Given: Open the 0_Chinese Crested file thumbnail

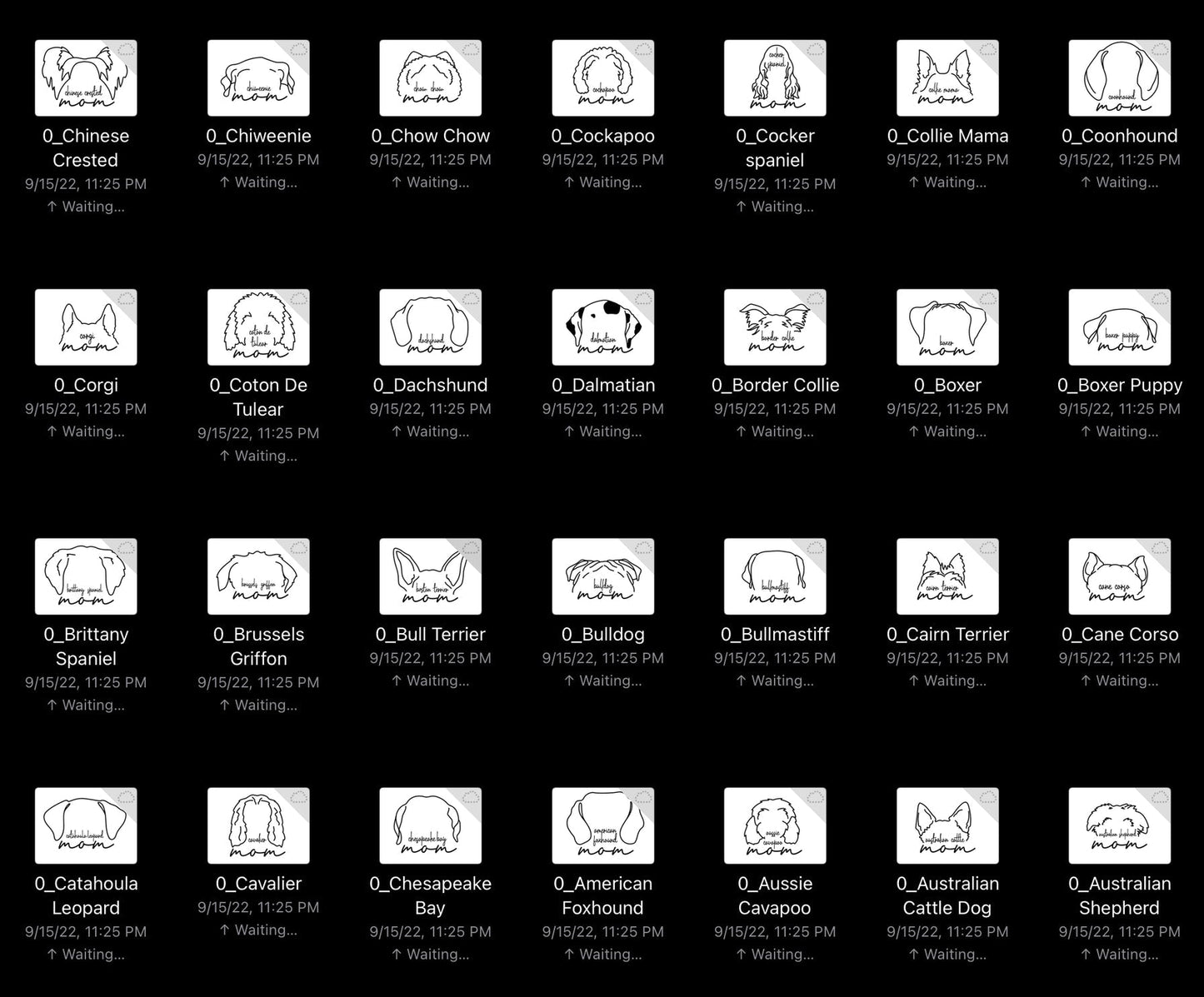Looking at the screenshot, I should point(86,78).
